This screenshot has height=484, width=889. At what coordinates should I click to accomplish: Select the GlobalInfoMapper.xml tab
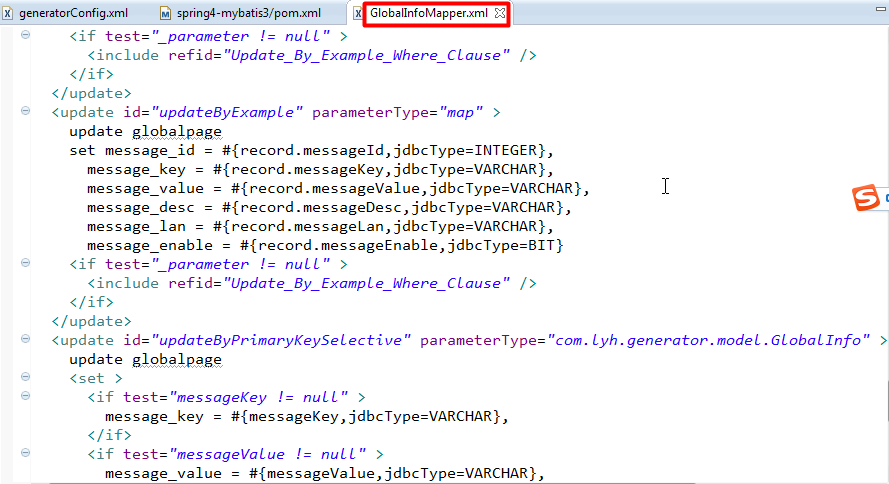(x=429, y=12)
